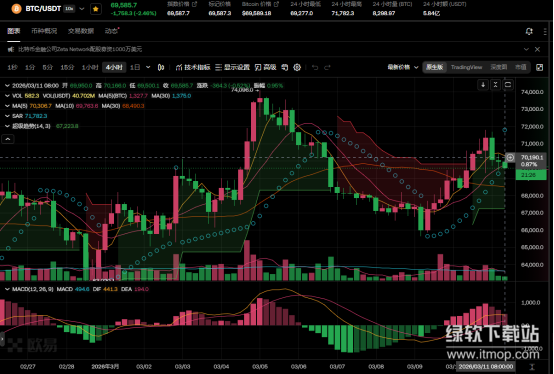Open the 显示设置 display settings
Viewport: 554px width, 374px height.
(x=232, y=67)
